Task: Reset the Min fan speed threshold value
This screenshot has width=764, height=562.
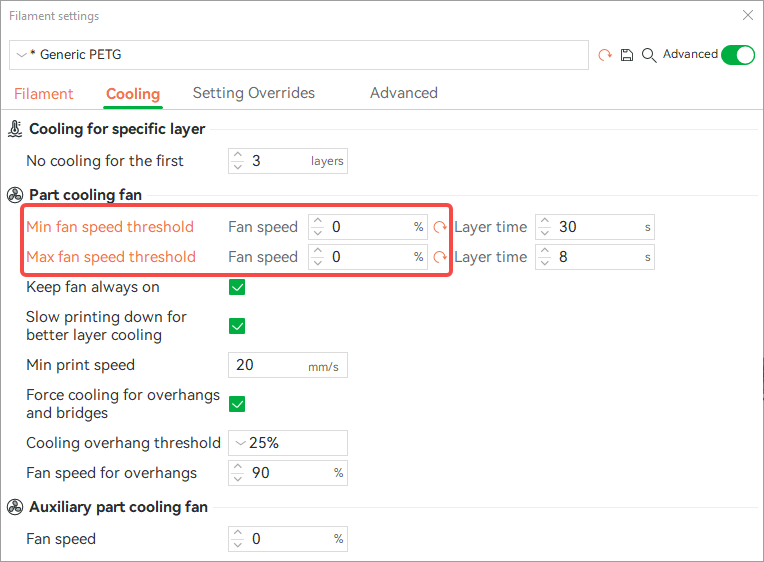Action: pyautogui.click(x=440, y=227)
